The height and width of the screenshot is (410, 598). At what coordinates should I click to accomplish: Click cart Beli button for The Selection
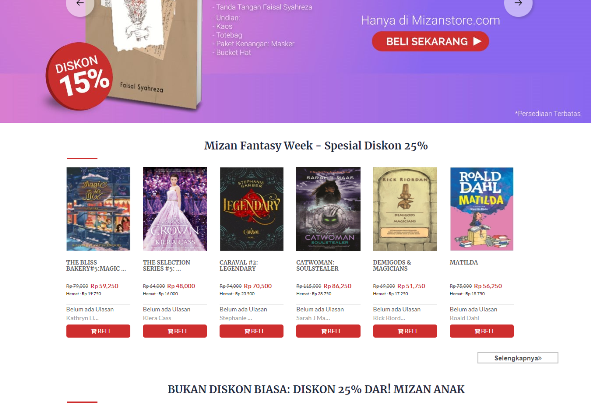pos(175,331)
